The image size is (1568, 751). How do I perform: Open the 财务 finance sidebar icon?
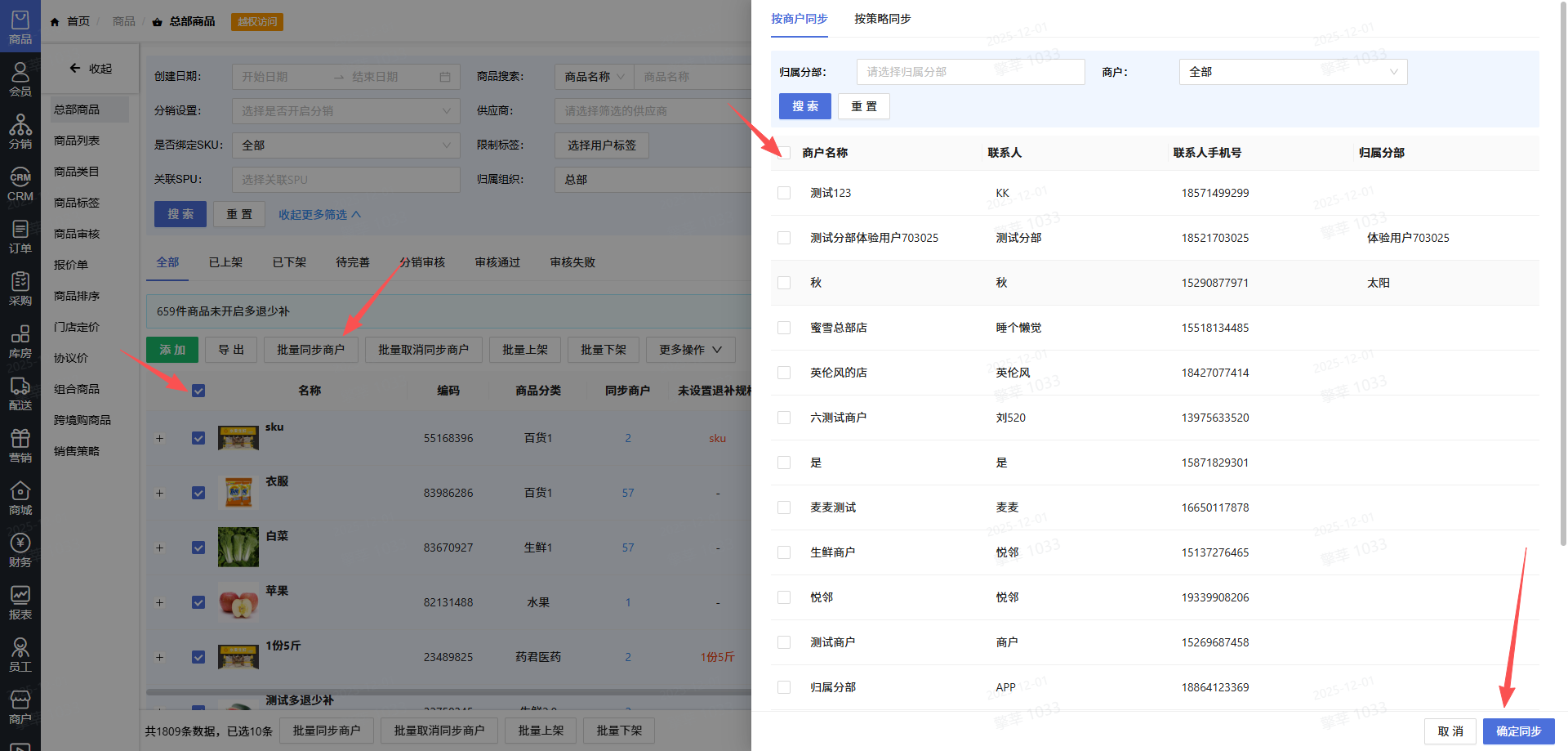tap(20, 550)
